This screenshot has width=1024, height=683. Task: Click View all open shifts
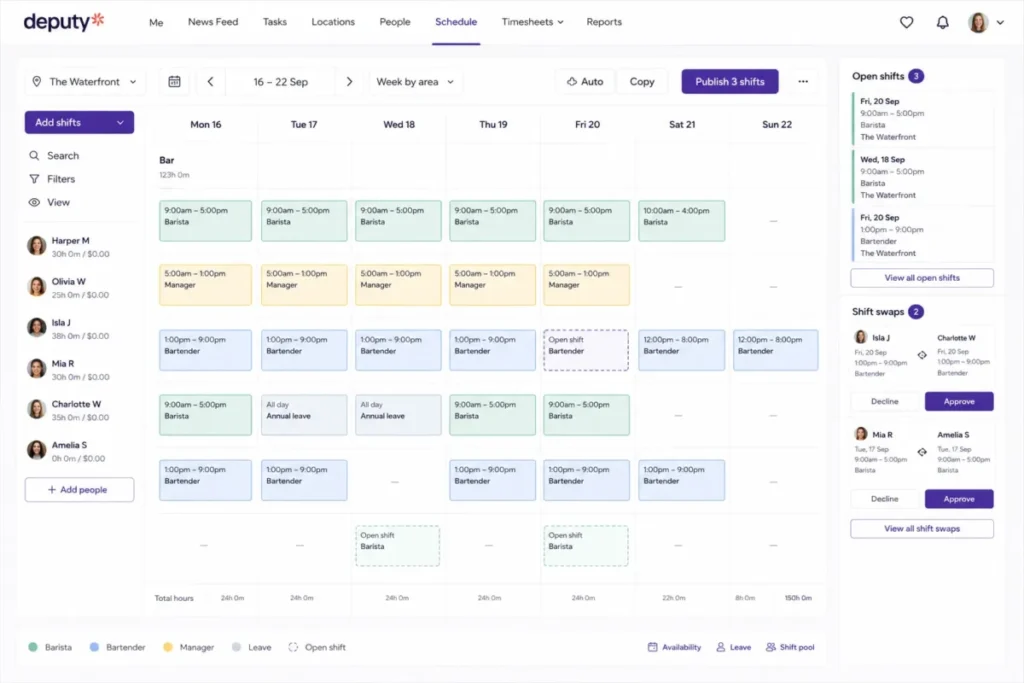tap(921, 278)
